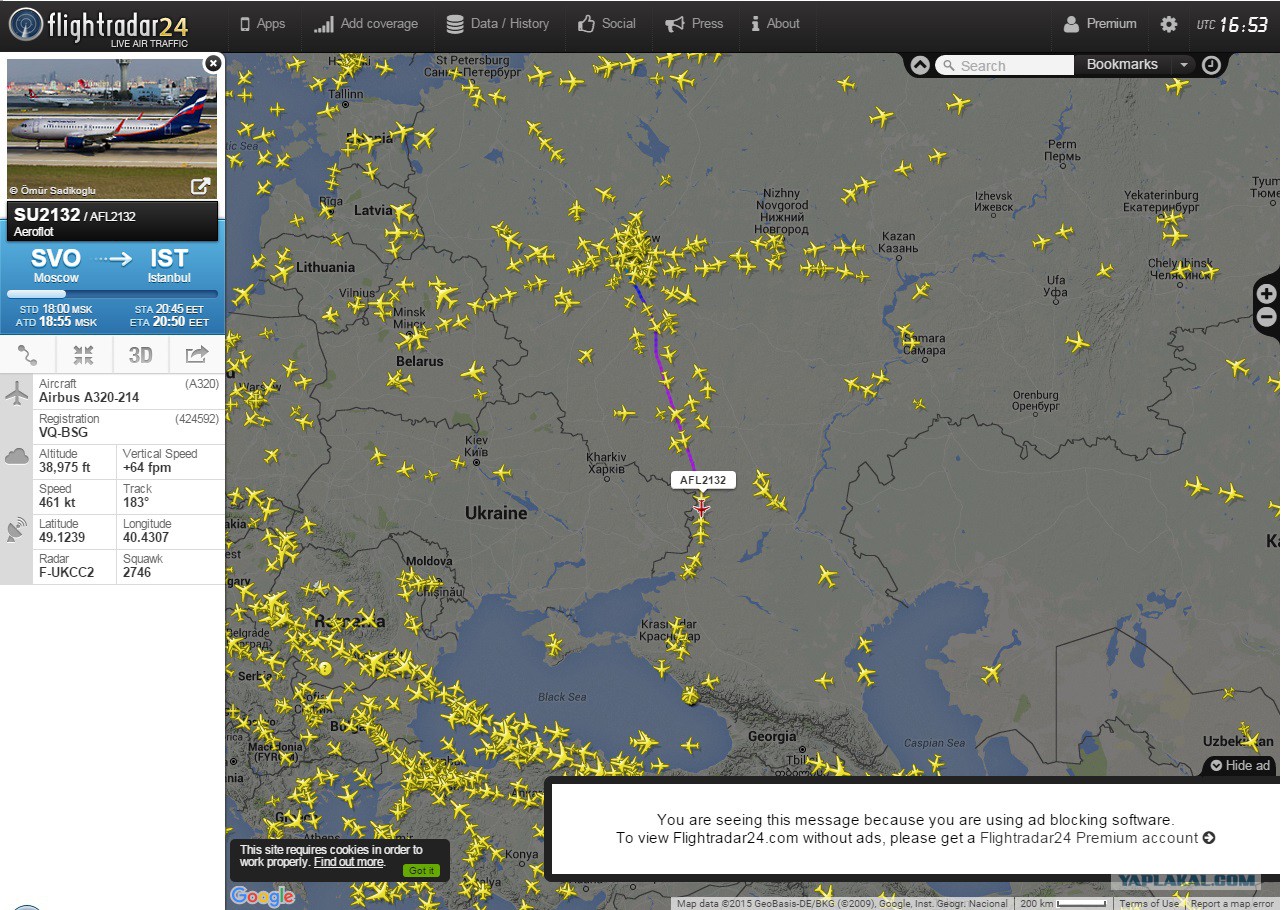Viewport: 1281px width, 910px height.
Task: Open the Apps menu
Action: (x=263, y=24)
